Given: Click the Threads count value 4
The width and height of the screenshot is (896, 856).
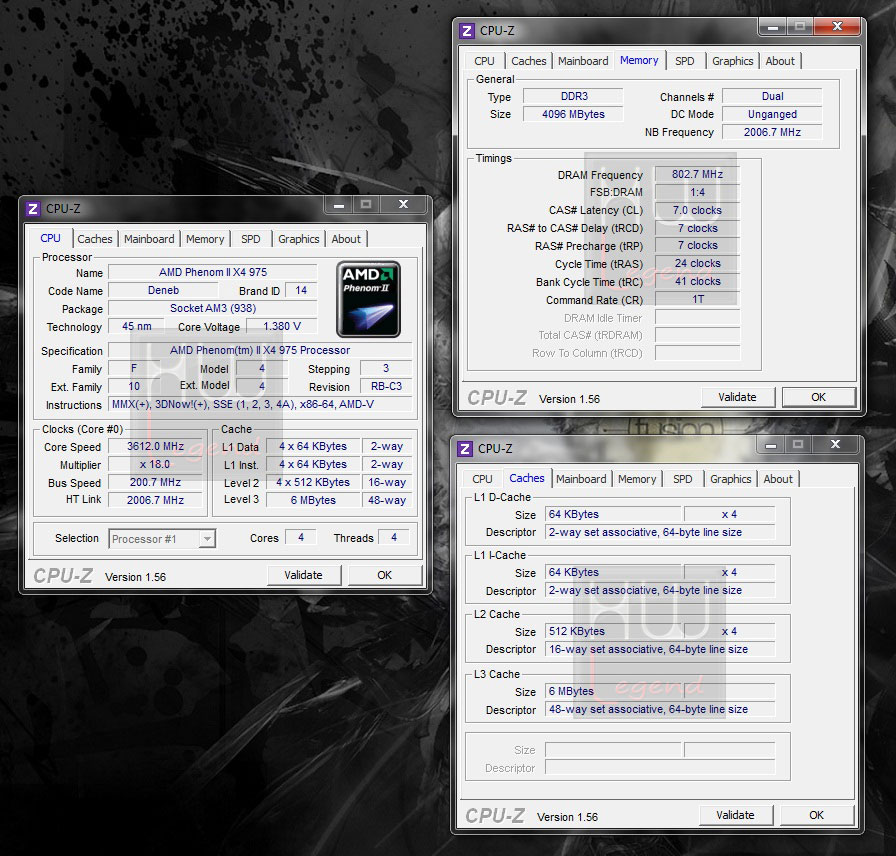Looking at the screenshot, I should 394,537.
